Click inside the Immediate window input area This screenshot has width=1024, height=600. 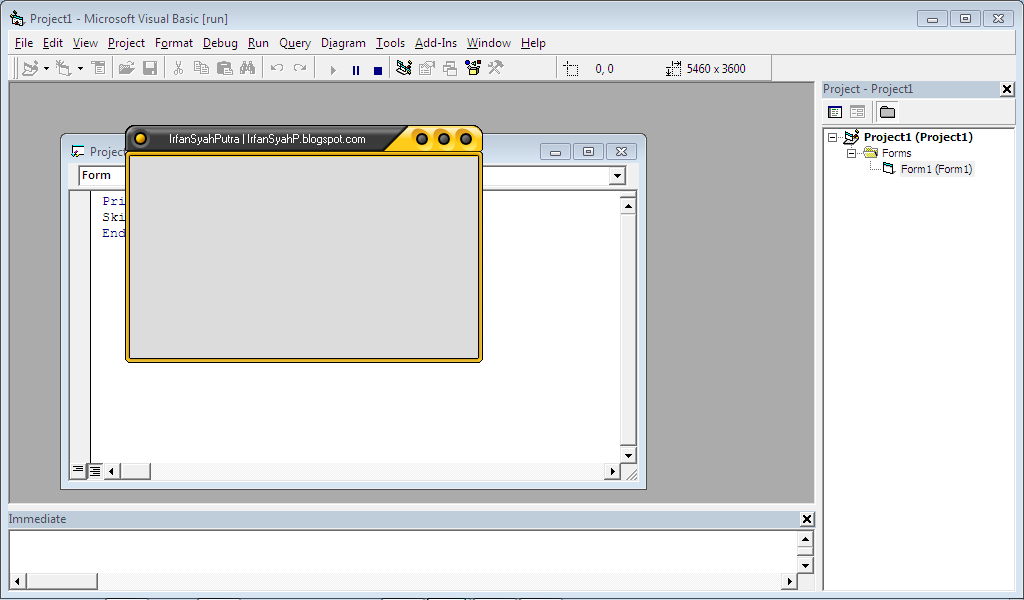tap(400, 550)
